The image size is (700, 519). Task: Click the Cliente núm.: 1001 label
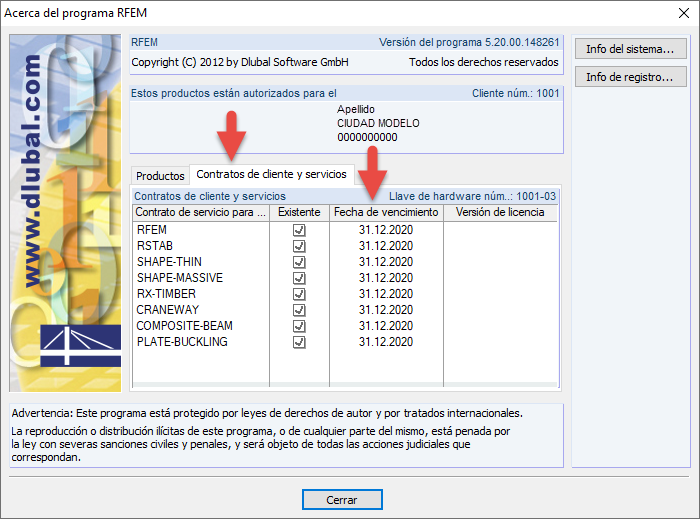pos(516,93)
